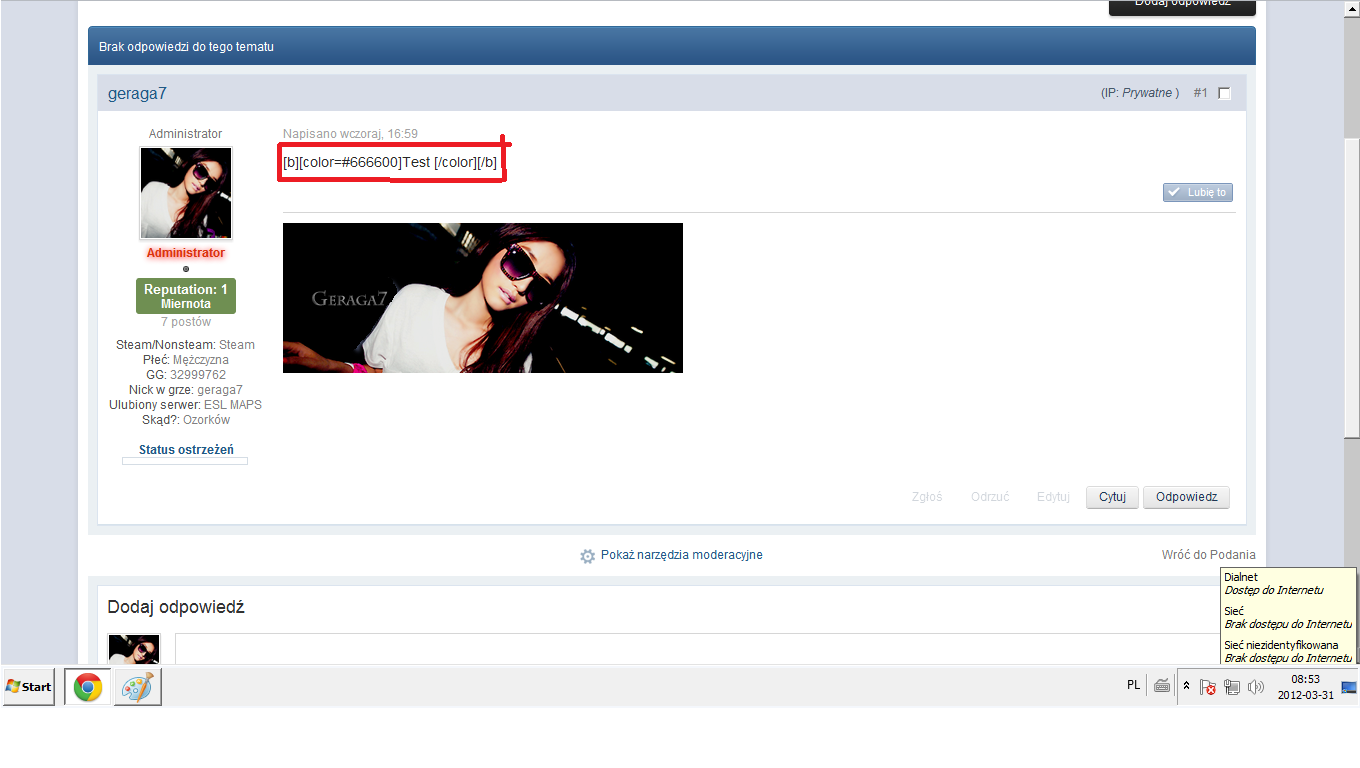This screenshot has height=768, width=1360.
Task: Open the PL input language selector
Action: [1133, 685]
